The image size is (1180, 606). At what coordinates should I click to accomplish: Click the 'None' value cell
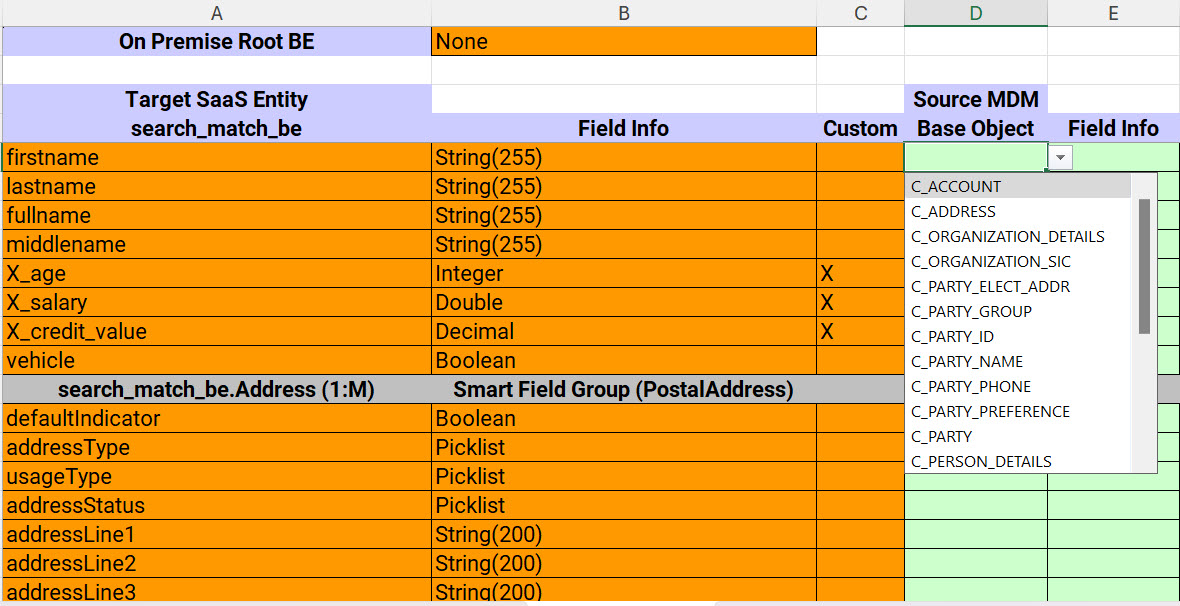pyautogui.click(x=624, y=41)
